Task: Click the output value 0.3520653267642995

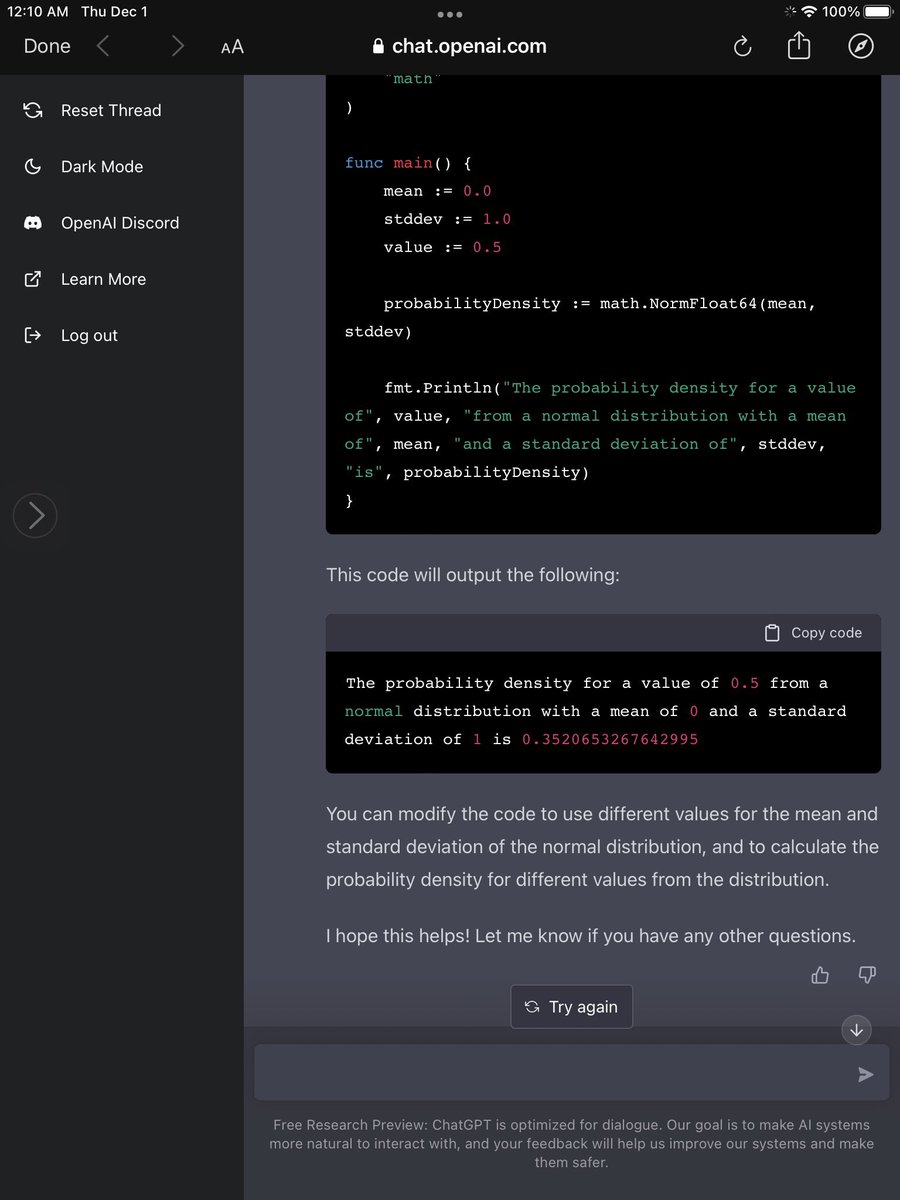Action: tap(610, 739)
